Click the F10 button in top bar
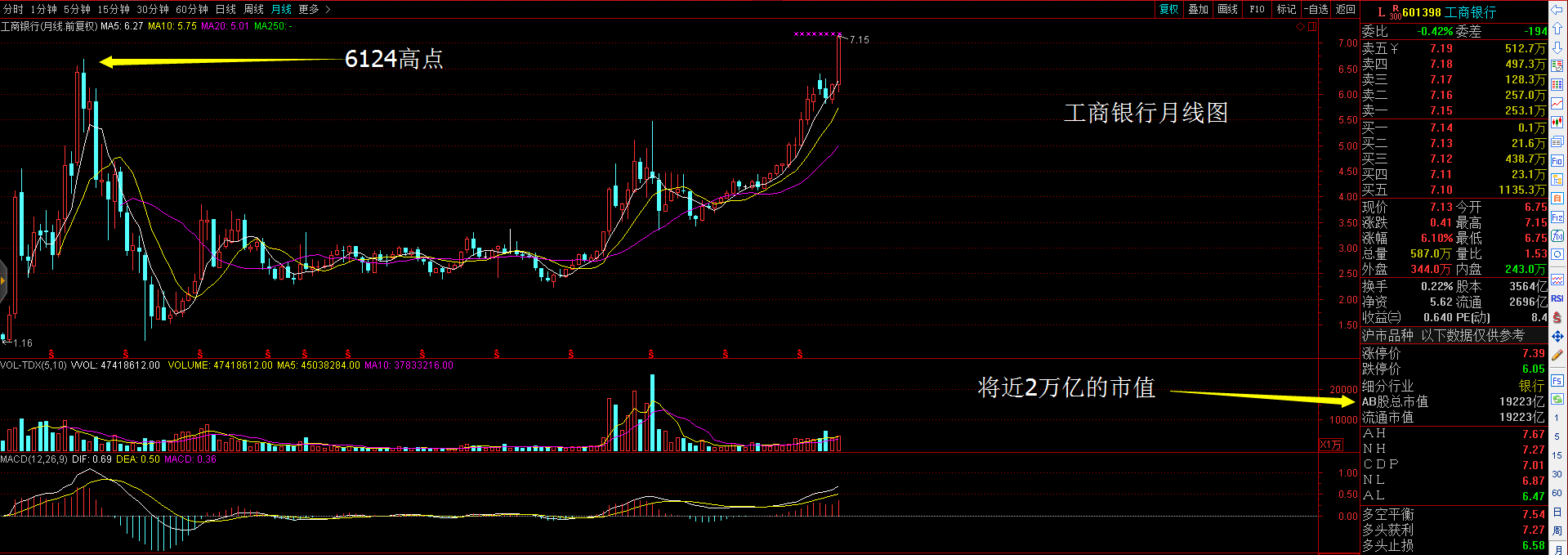This screenshot has width=1568, height=555. point(1257,9)
